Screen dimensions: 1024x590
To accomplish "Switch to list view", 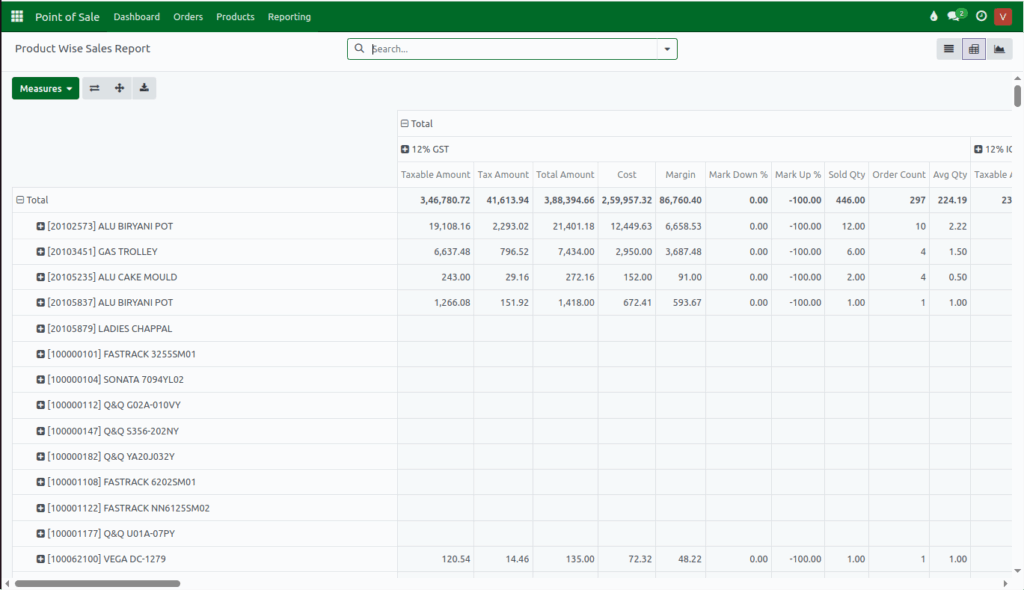I will click(948, 48).
